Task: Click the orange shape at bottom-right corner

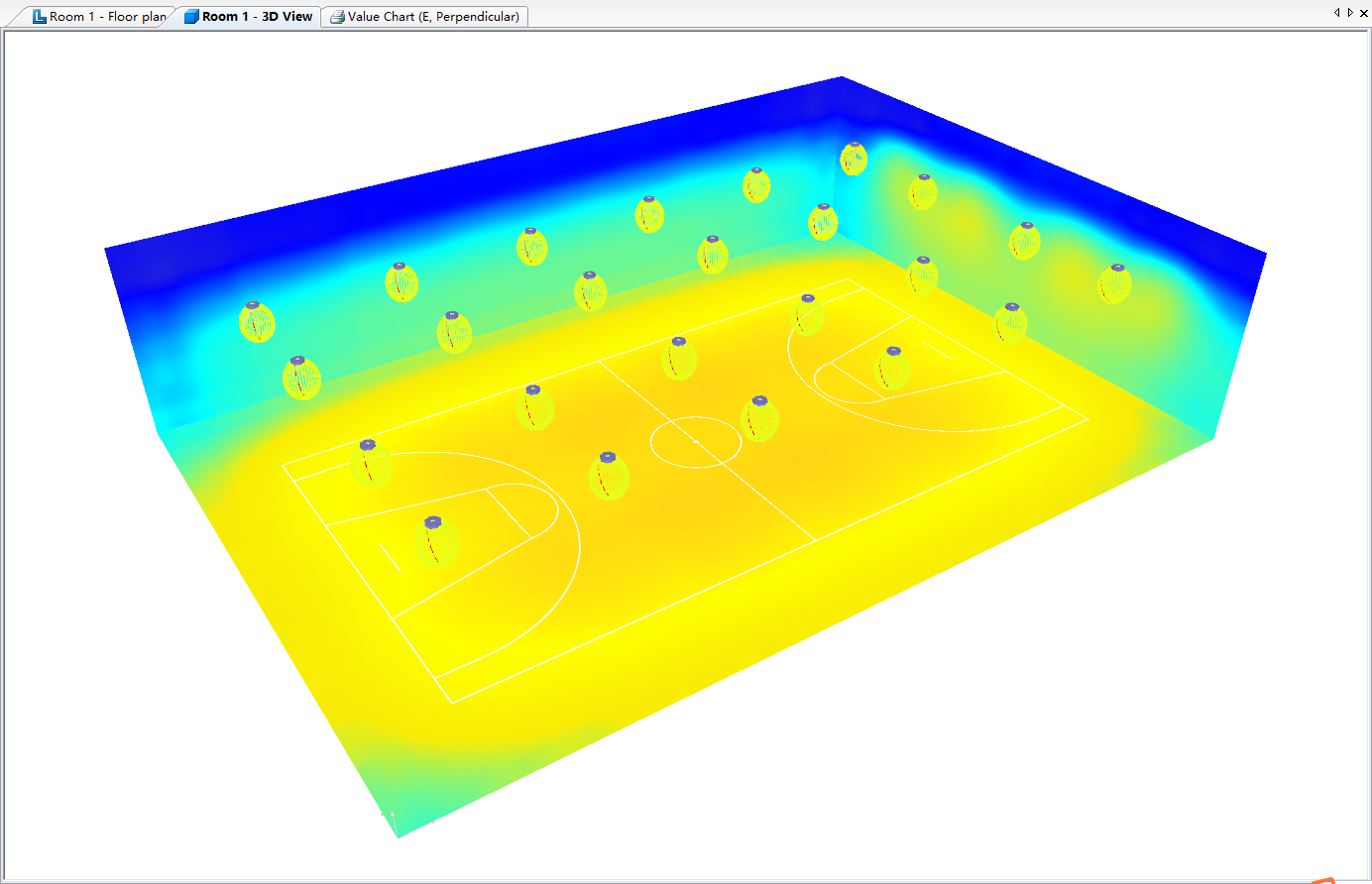Action: point(1323,880)
